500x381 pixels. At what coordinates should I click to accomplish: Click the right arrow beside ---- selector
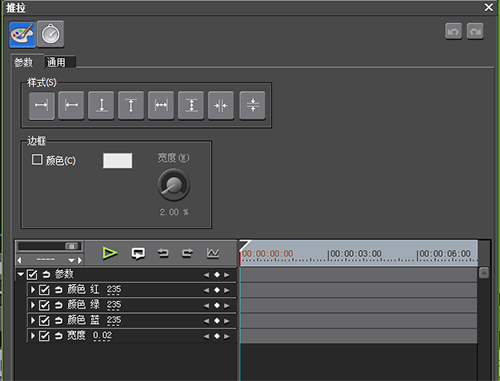80,260
